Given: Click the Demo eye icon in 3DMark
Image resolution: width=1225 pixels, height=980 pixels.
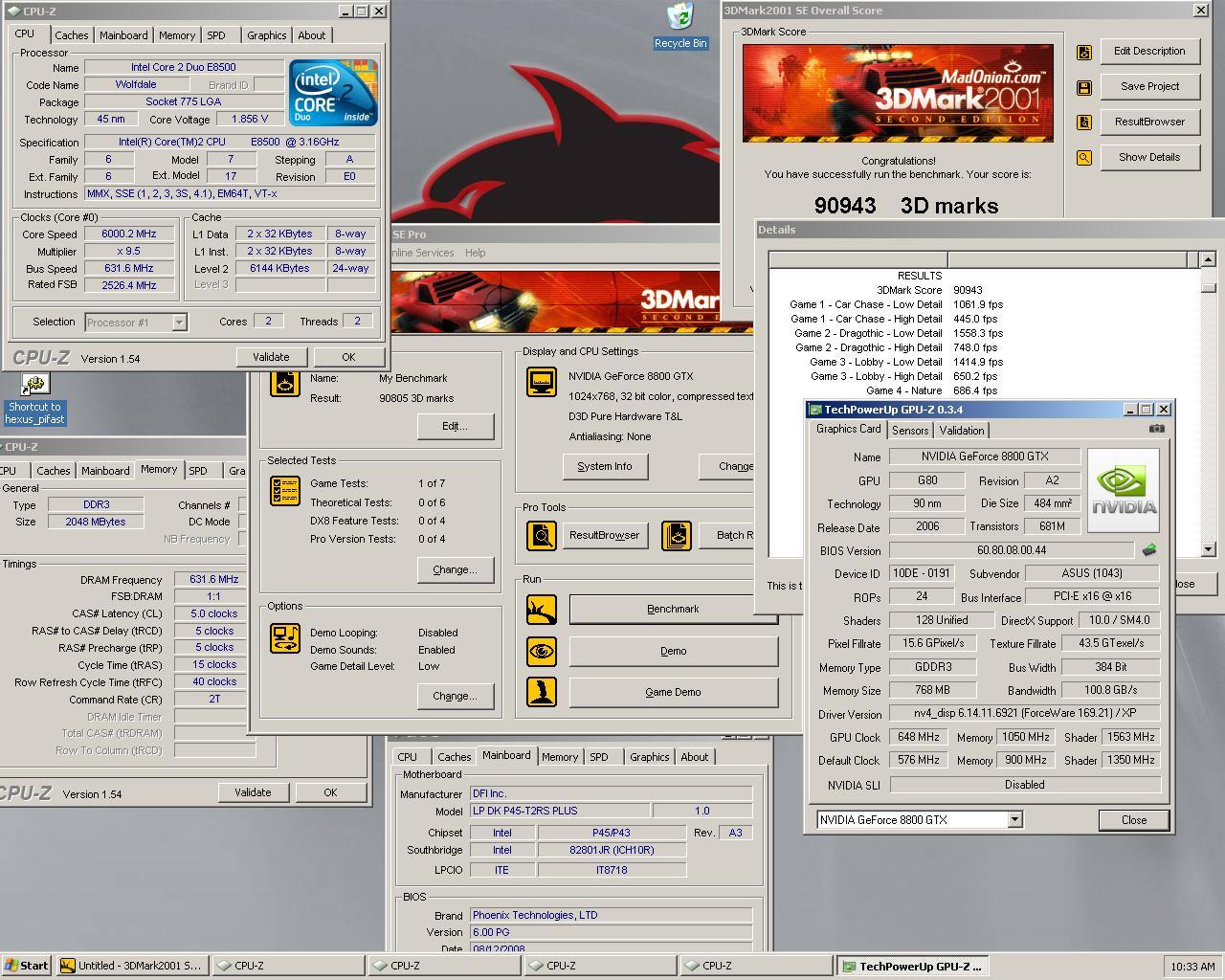Looking at the screenshot, I should 542,652.
